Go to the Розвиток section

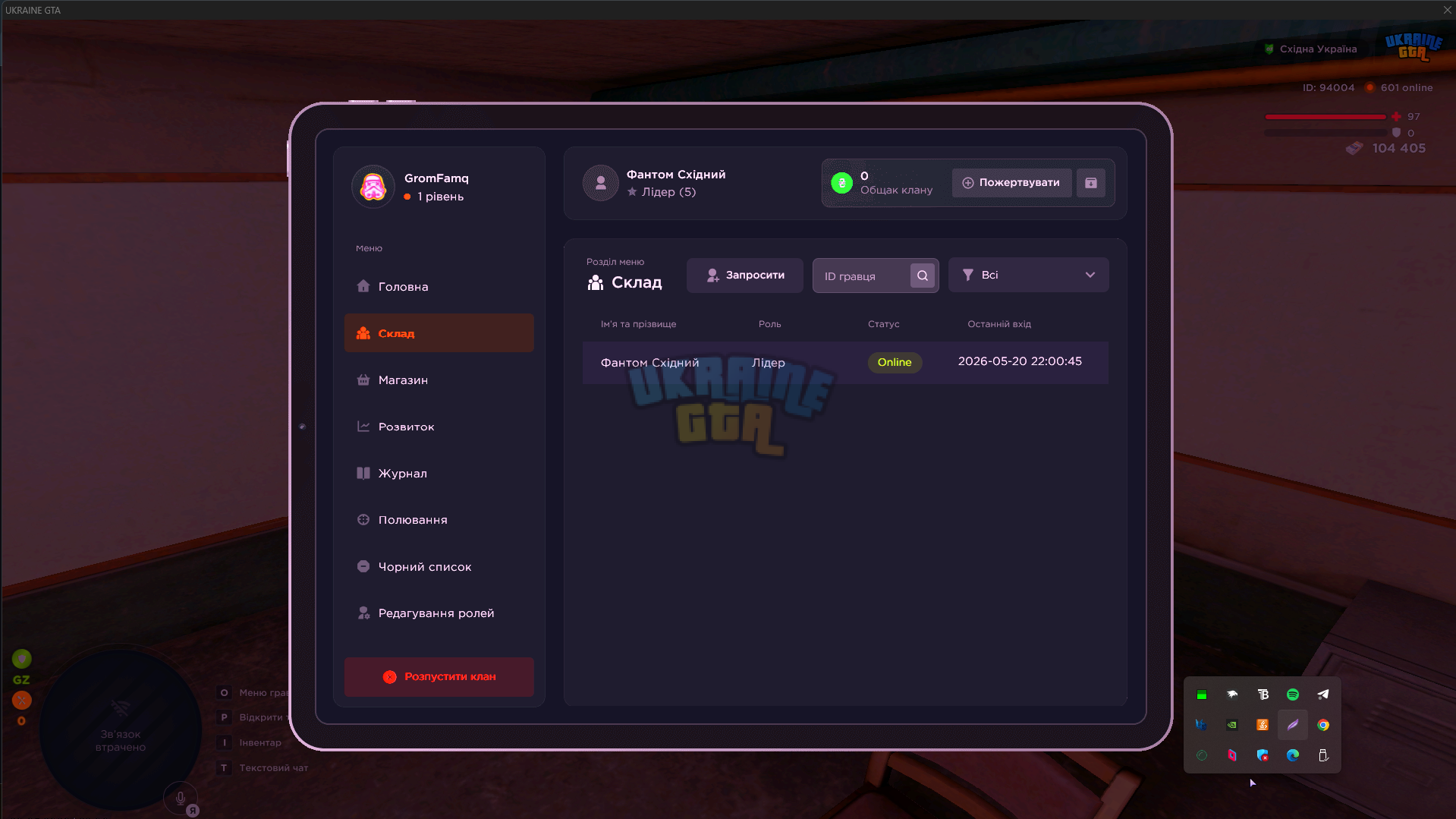click(x=439, y=427)
